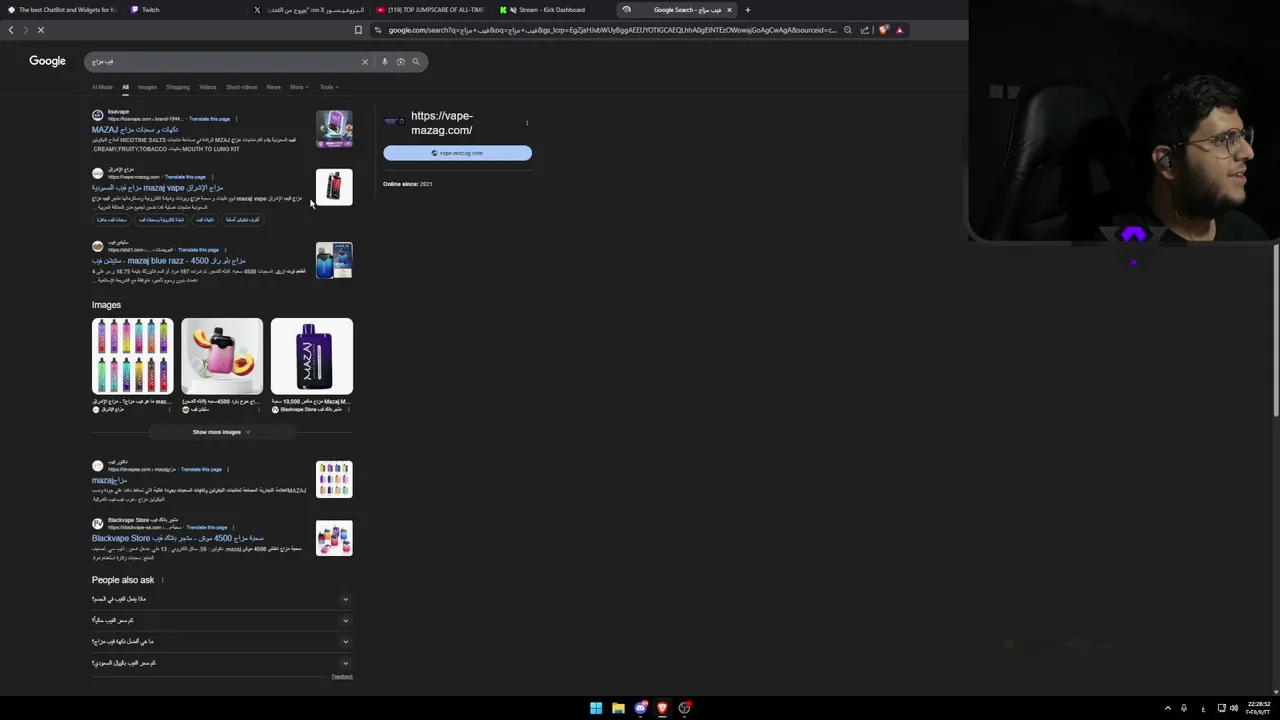Clear the Google search box text

click(365, 62)
